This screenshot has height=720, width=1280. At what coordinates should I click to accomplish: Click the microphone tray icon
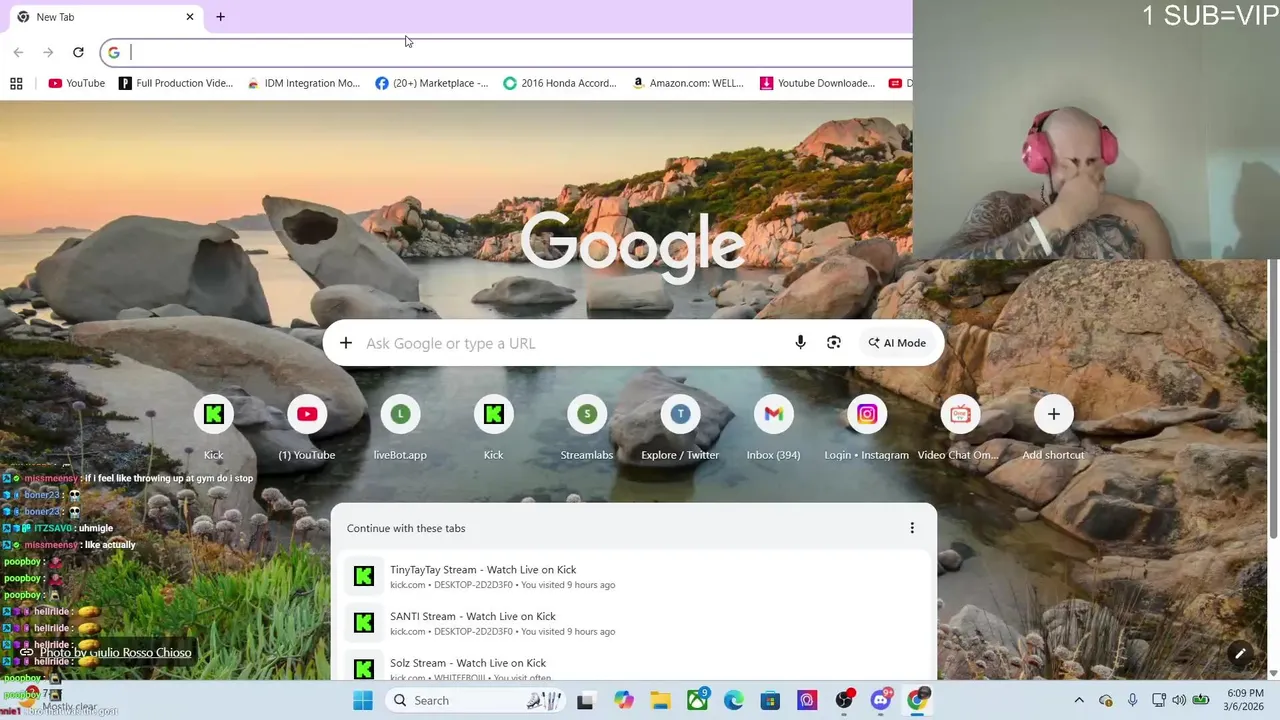1132,700
